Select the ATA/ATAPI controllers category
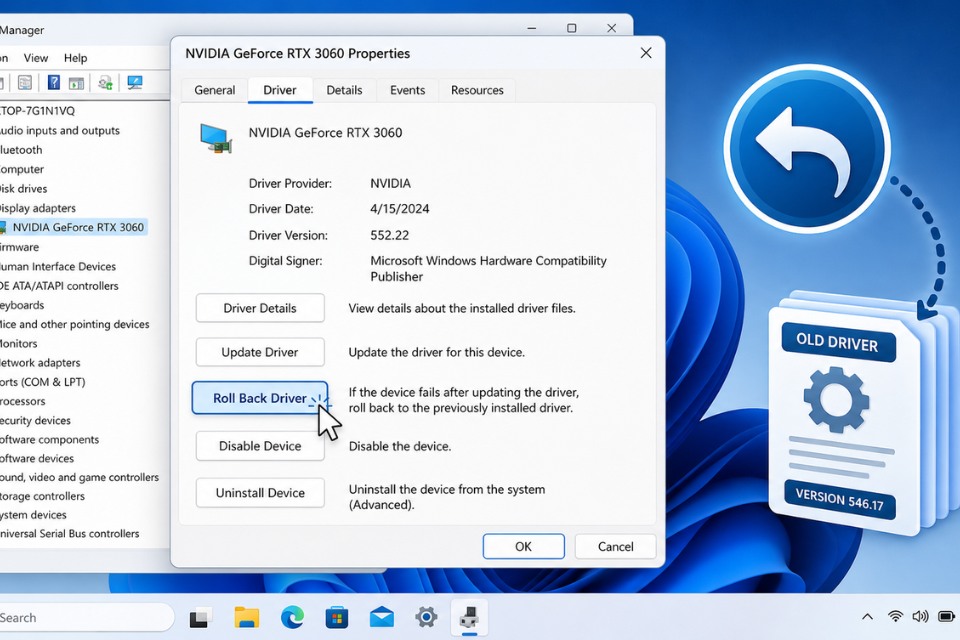The width and height of the screenshot is (960, 640). 59,286
